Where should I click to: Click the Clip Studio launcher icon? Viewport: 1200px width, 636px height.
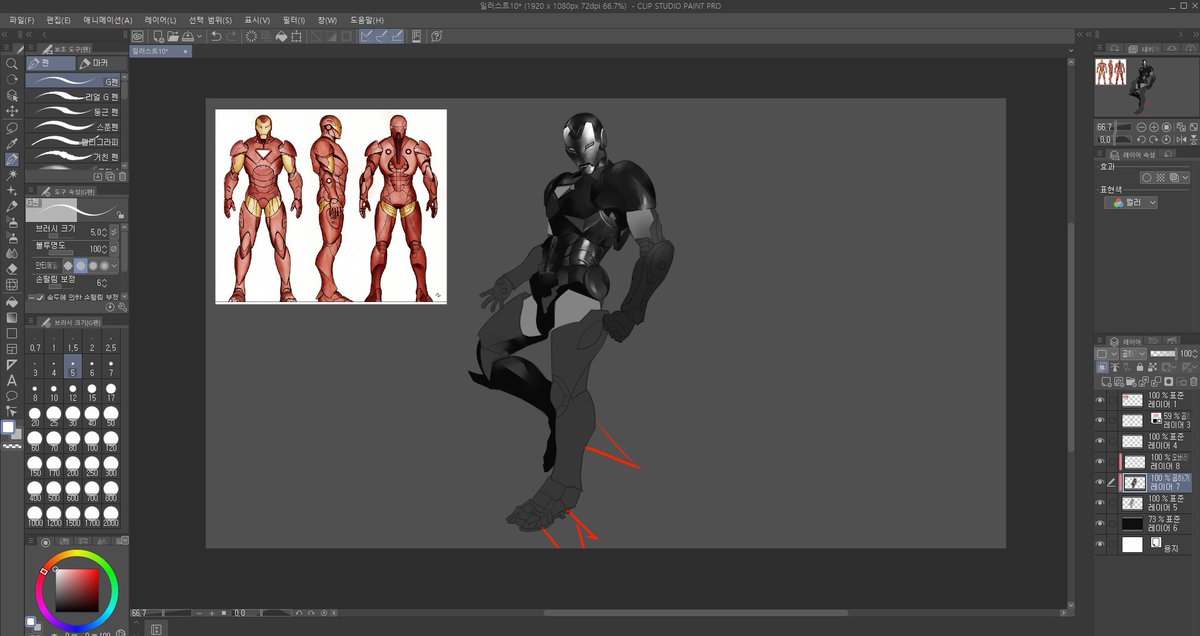(138, 36)
